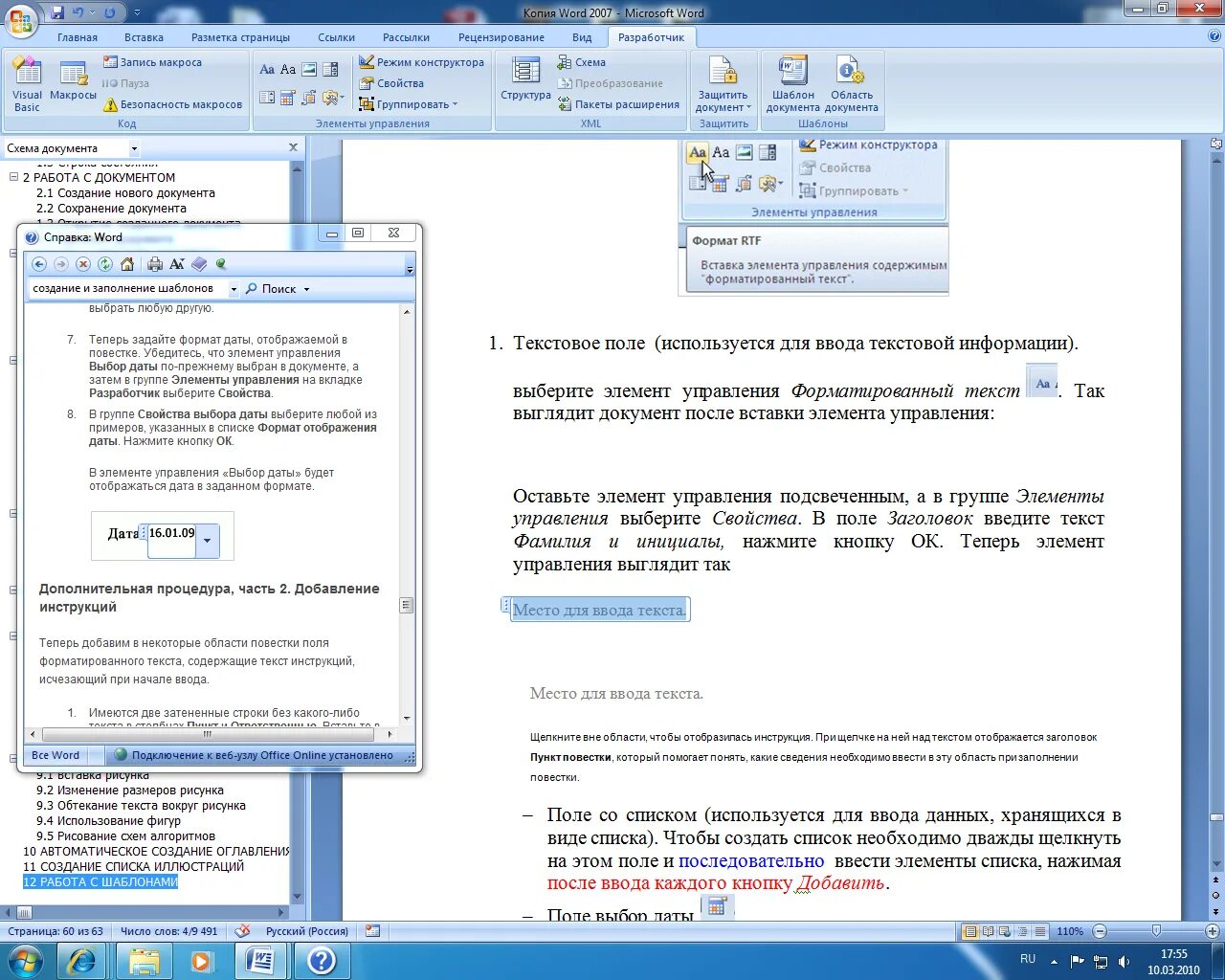Click Структура XML button
Image resolution: width=1225 pixels, height=980 pixels.
click(x=525, y=78)
